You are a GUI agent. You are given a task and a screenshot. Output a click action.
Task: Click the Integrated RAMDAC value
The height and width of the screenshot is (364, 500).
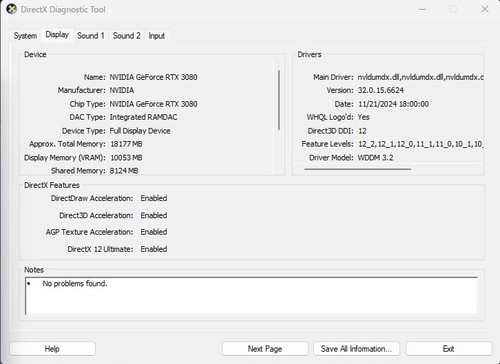click(144, 117)
